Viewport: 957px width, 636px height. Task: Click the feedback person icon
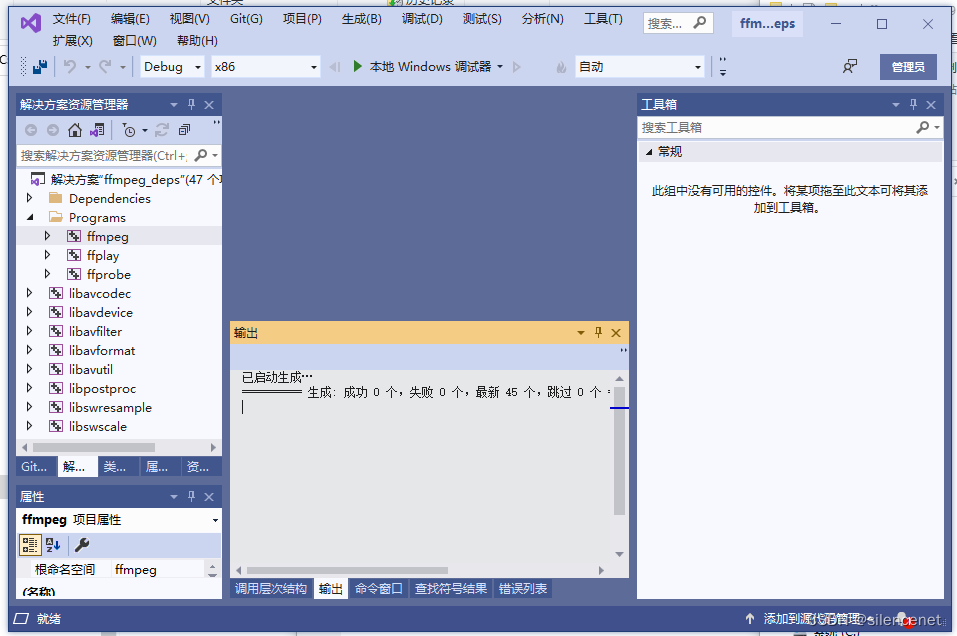coord(850,67)
